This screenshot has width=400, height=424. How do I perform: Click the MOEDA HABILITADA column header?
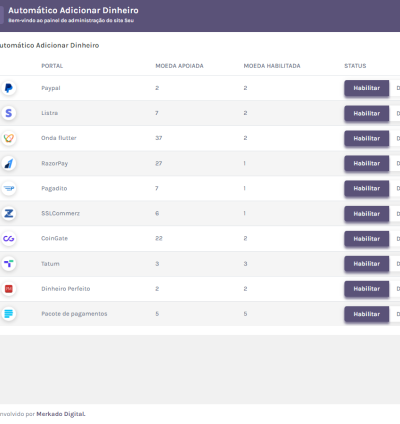click(272, 66)
